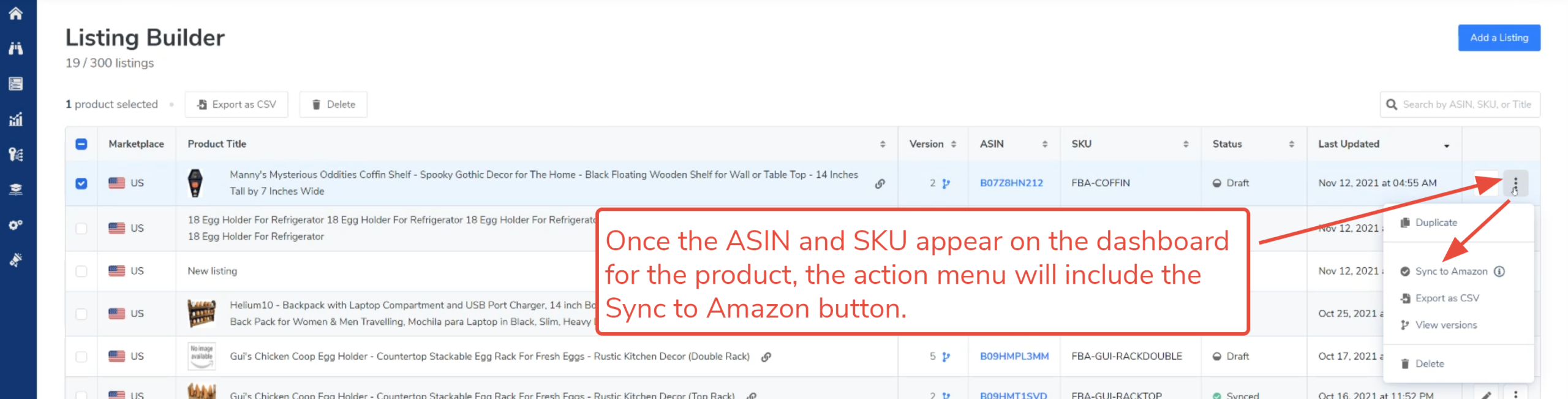Open ASIN link B07Z8HN212

(x=1011, y=183)
